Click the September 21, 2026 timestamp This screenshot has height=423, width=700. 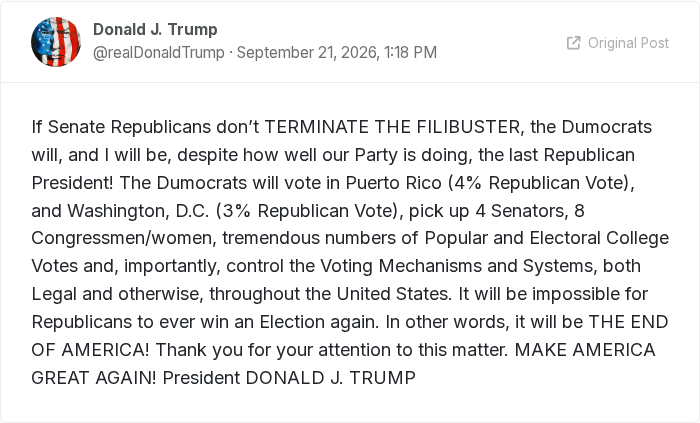coord(337,53)
